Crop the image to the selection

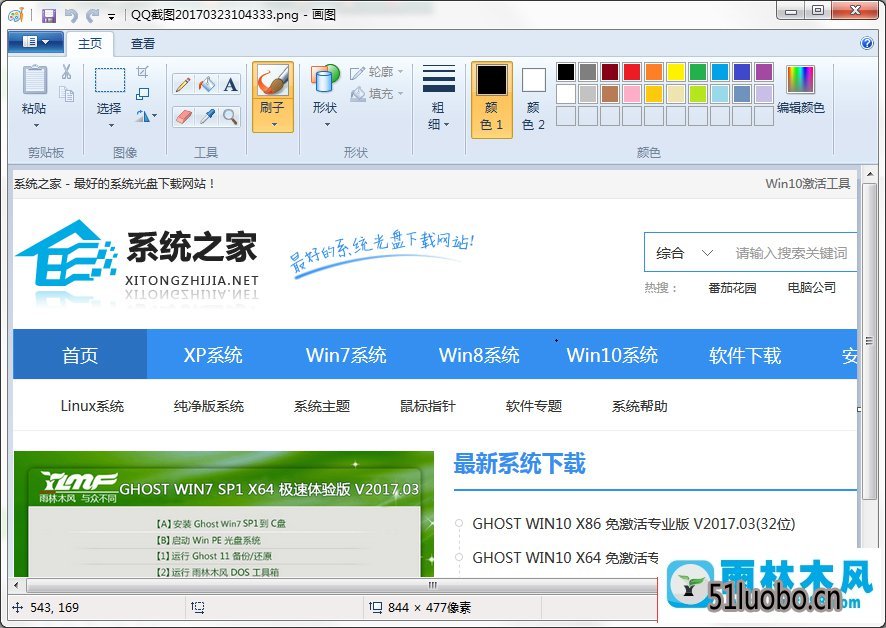point(143,72)
